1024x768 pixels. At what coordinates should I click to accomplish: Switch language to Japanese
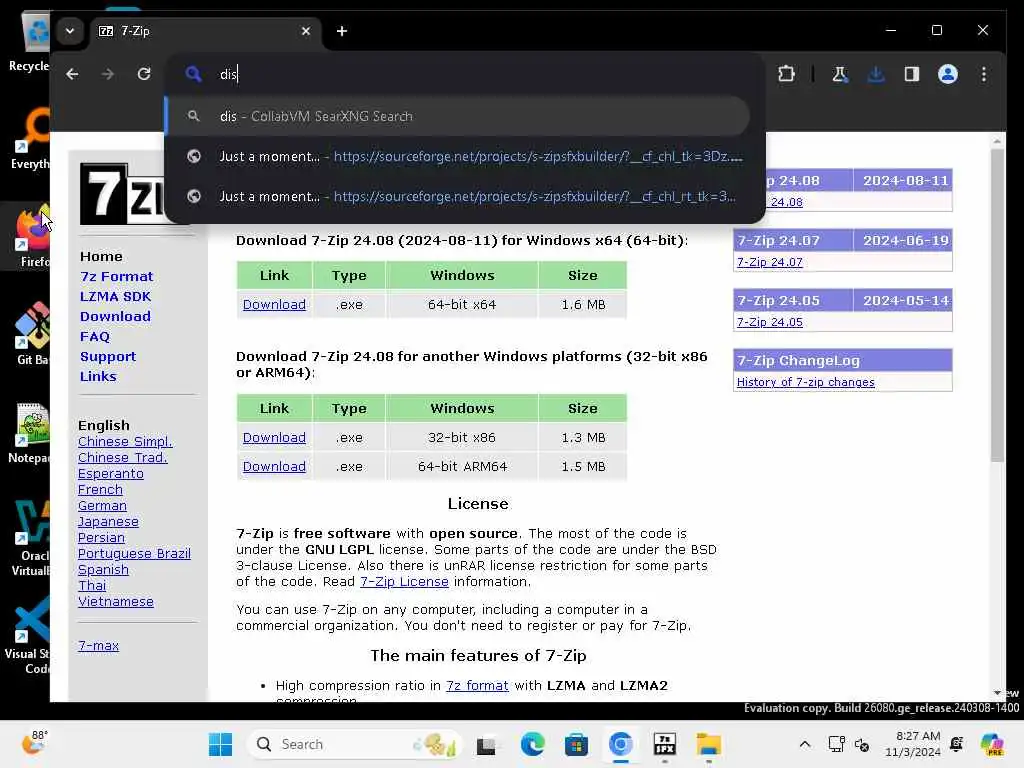pos(108,521)
